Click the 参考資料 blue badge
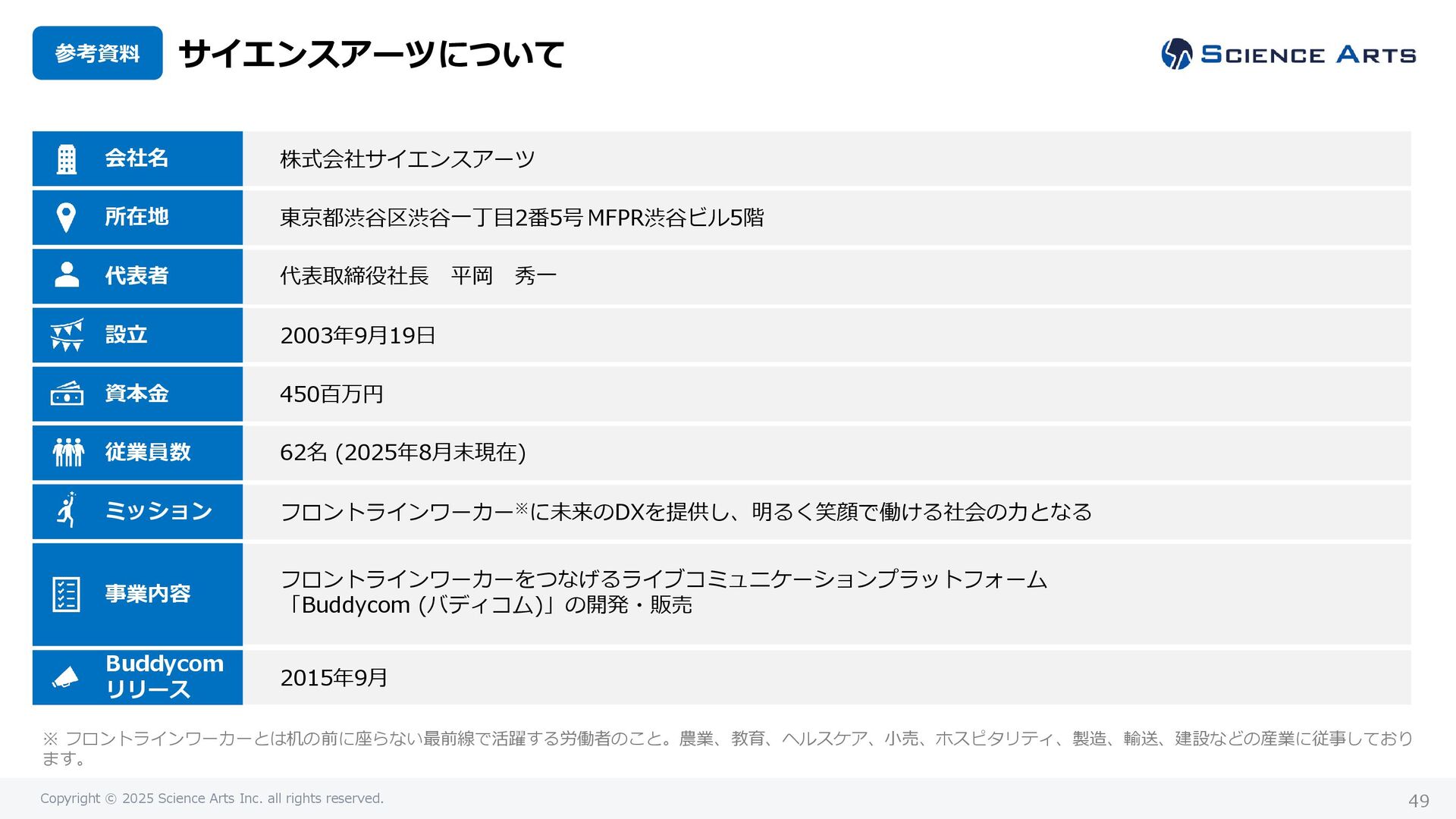Image resolution: width=1456 pixels, height=819 pixels. (x=97, y=53)
